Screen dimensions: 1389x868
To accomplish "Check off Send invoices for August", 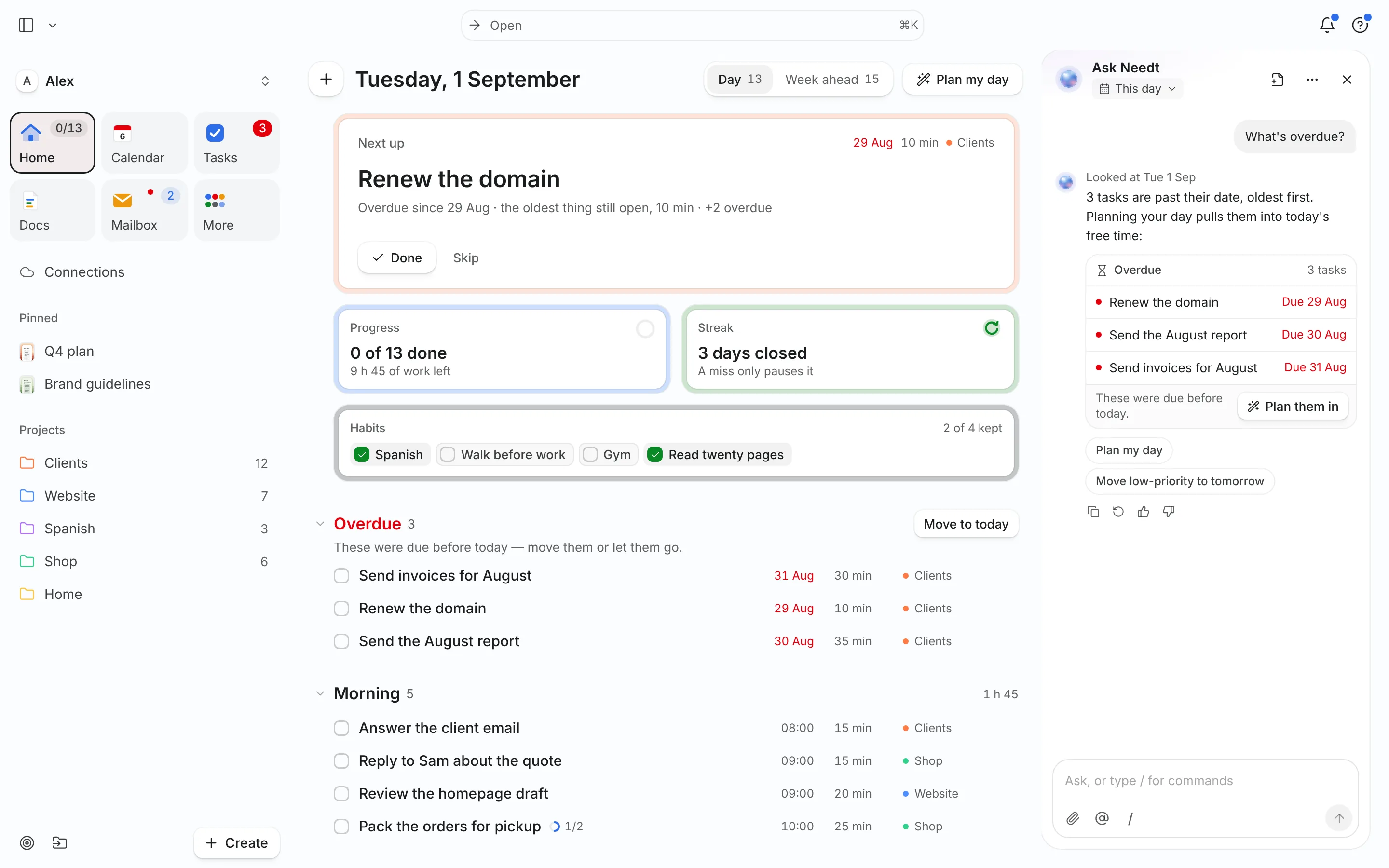I will pos(341,575).
